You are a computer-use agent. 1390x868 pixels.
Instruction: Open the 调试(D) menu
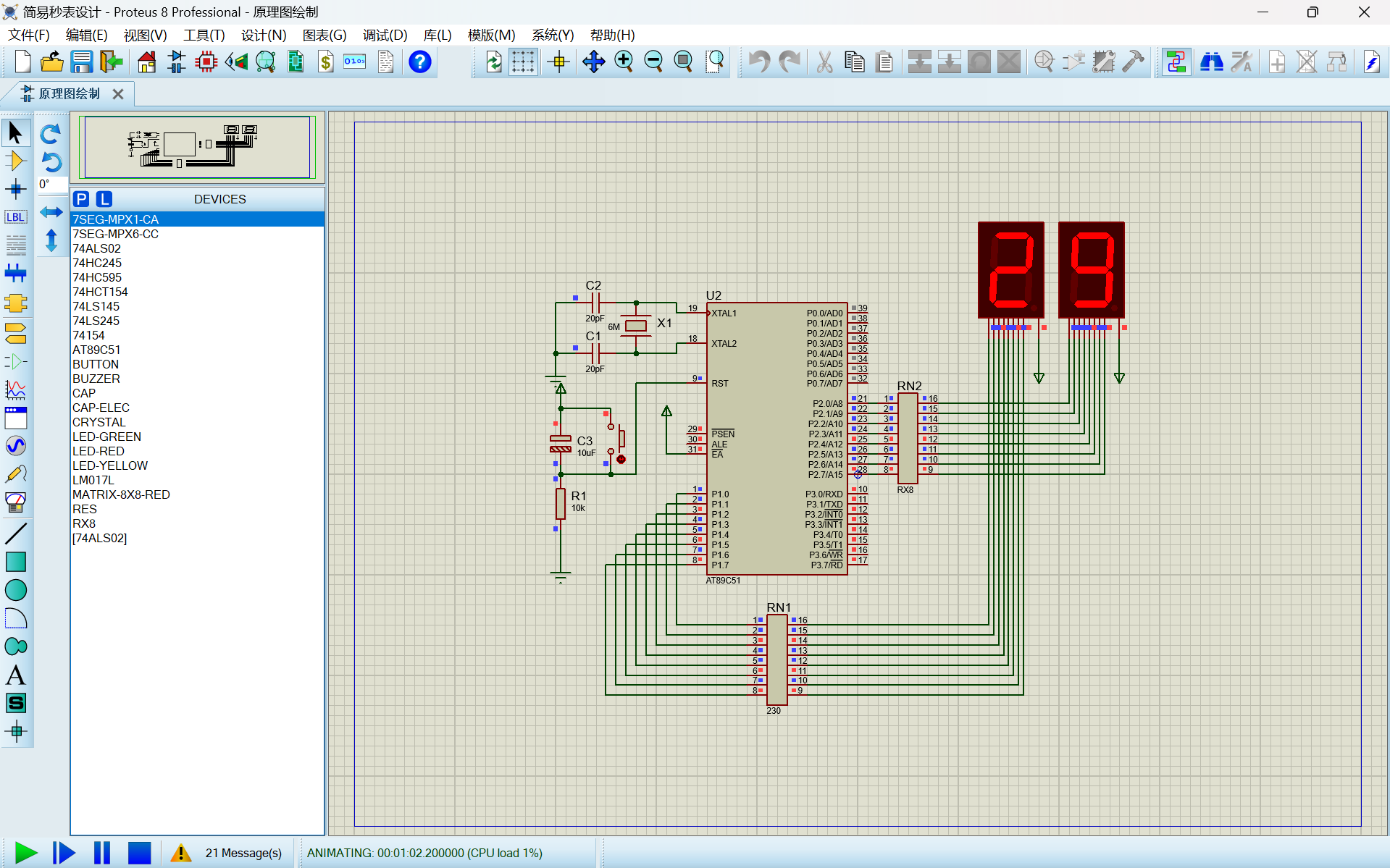385,35
